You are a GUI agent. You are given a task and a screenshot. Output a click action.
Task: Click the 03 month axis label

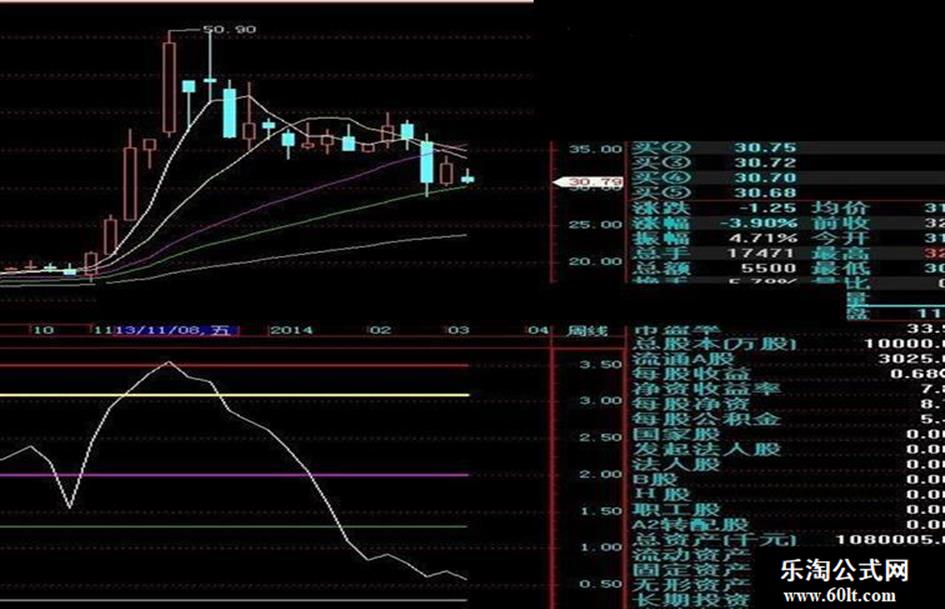458,330
